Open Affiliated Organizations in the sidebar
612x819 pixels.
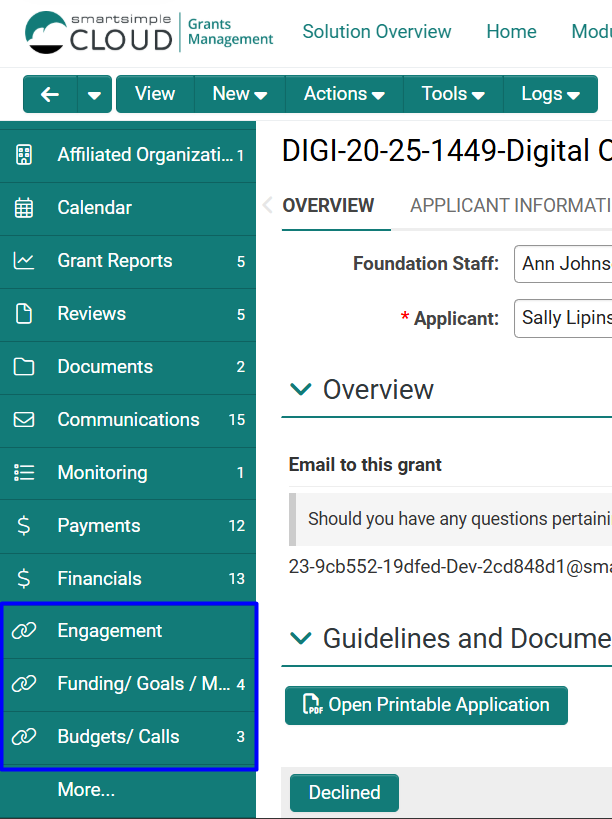tap(128, 155)
